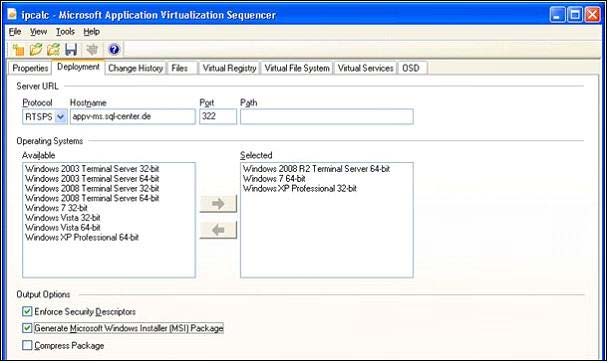Click the grayed-out sequencing wizard toolbar icon
Screen dimensions: 609x363
pos(92,50)
